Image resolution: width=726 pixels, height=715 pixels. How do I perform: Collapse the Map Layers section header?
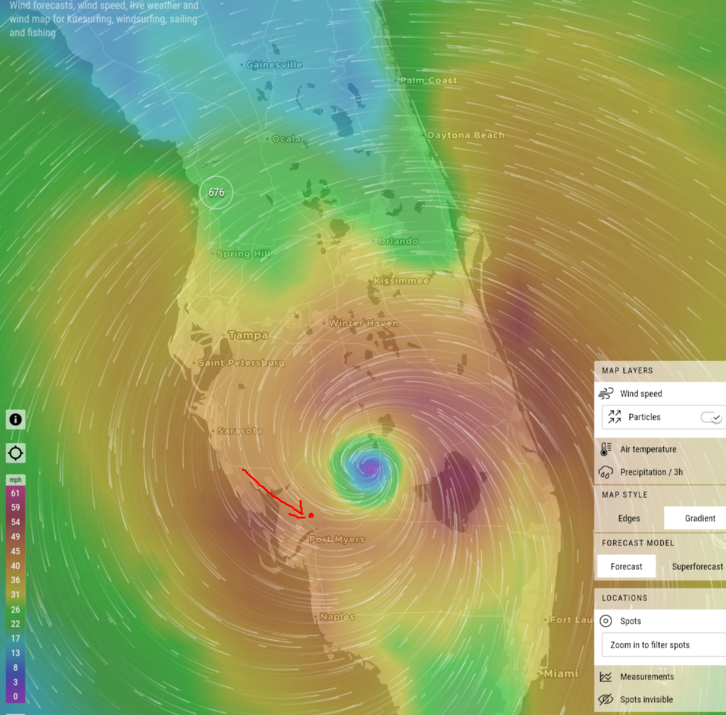(x=626, y=370)
